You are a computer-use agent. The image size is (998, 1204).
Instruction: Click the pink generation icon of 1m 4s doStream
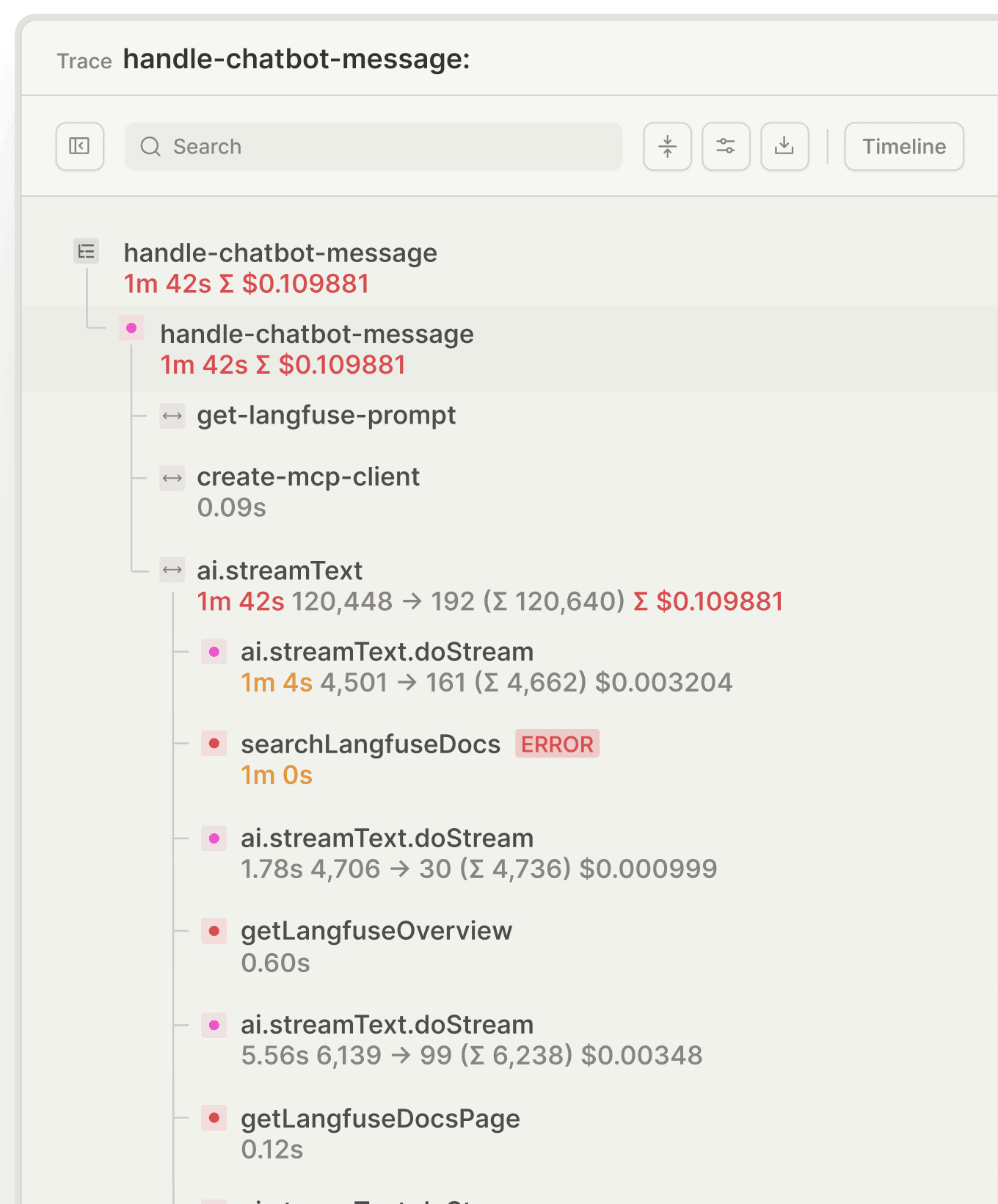pyautogui.click(x=214, y=651)
